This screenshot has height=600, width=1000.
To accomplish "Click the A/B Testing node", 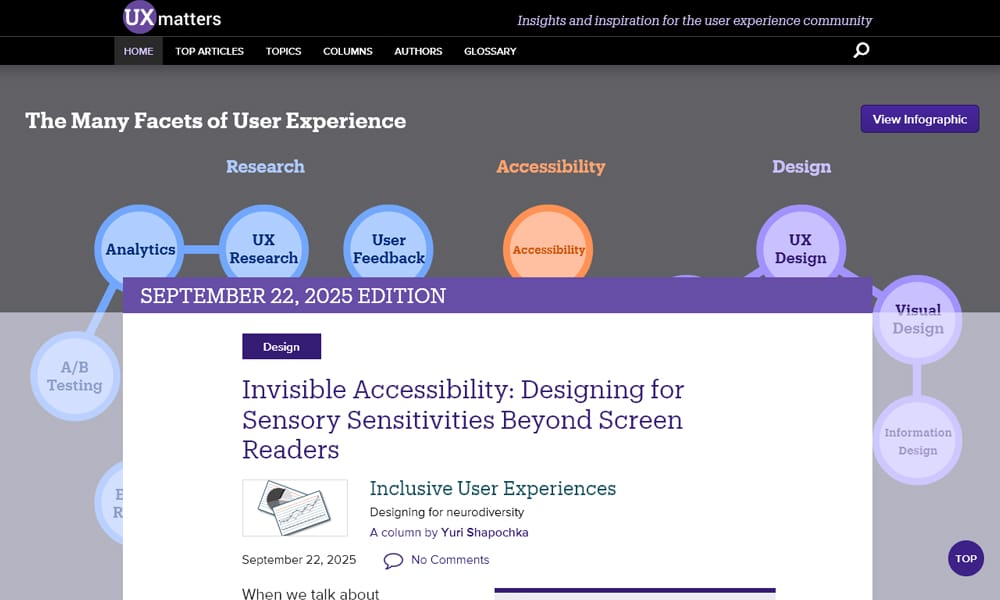I will click(x=76, y=377).
